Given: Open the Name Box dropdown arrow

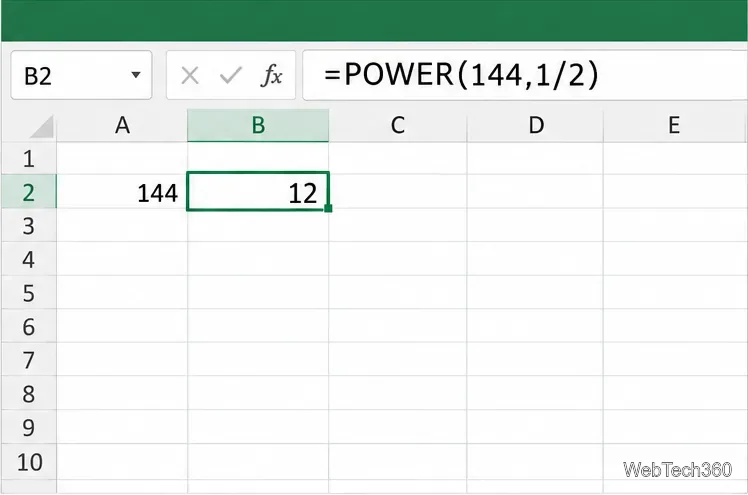Looking at the screenshot, I should pyautogui.click(x=136, y=75).
